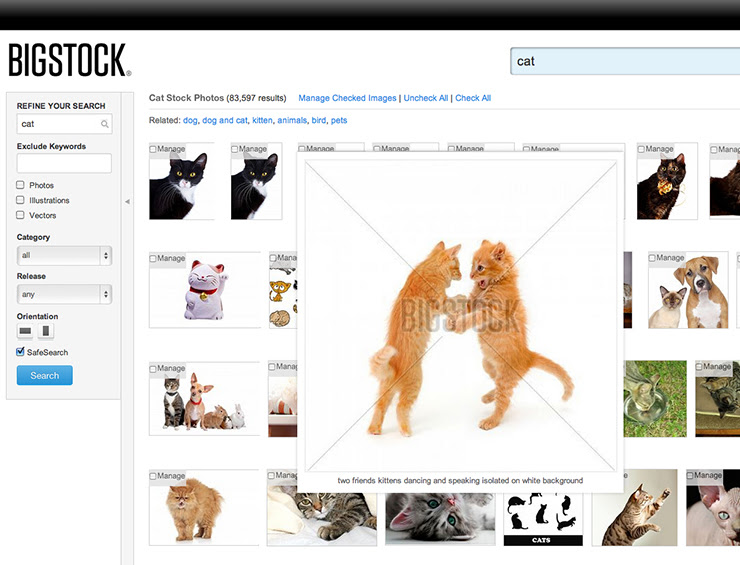
Task: Enable the Photos checkbox
Action: [20, 185]
